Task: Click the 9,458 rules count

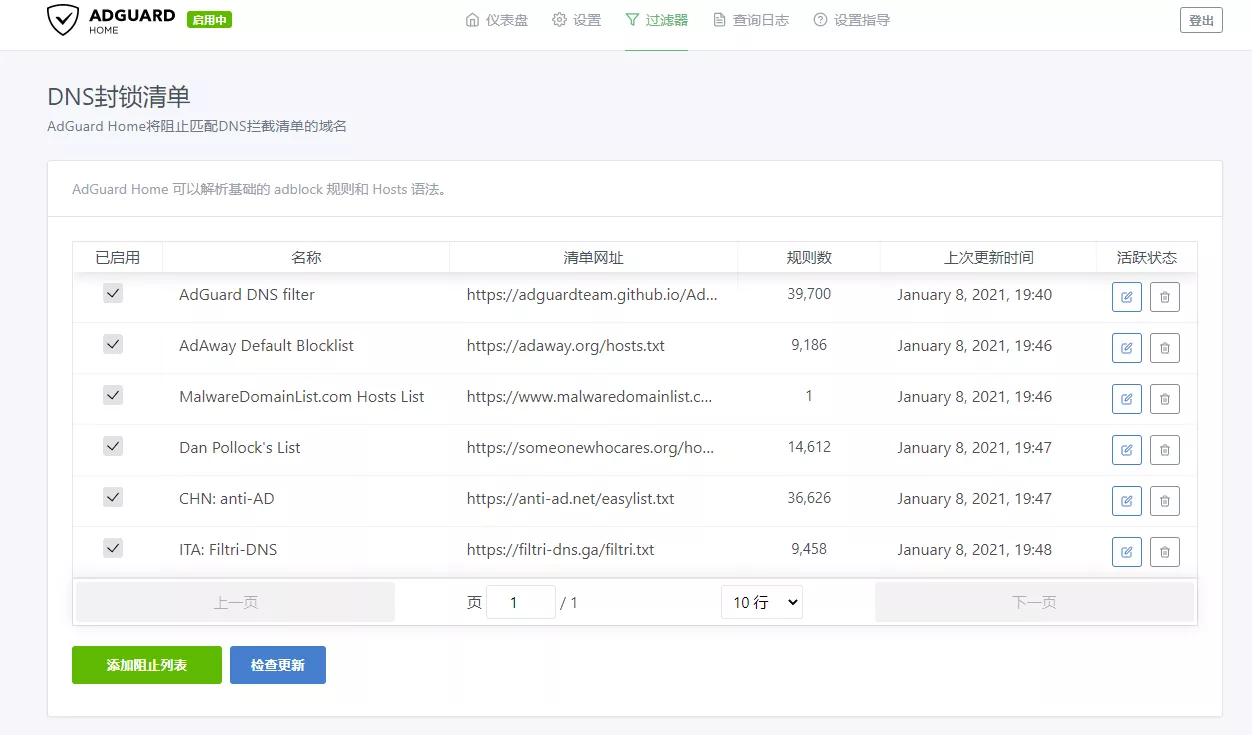Action: [809, 549]
